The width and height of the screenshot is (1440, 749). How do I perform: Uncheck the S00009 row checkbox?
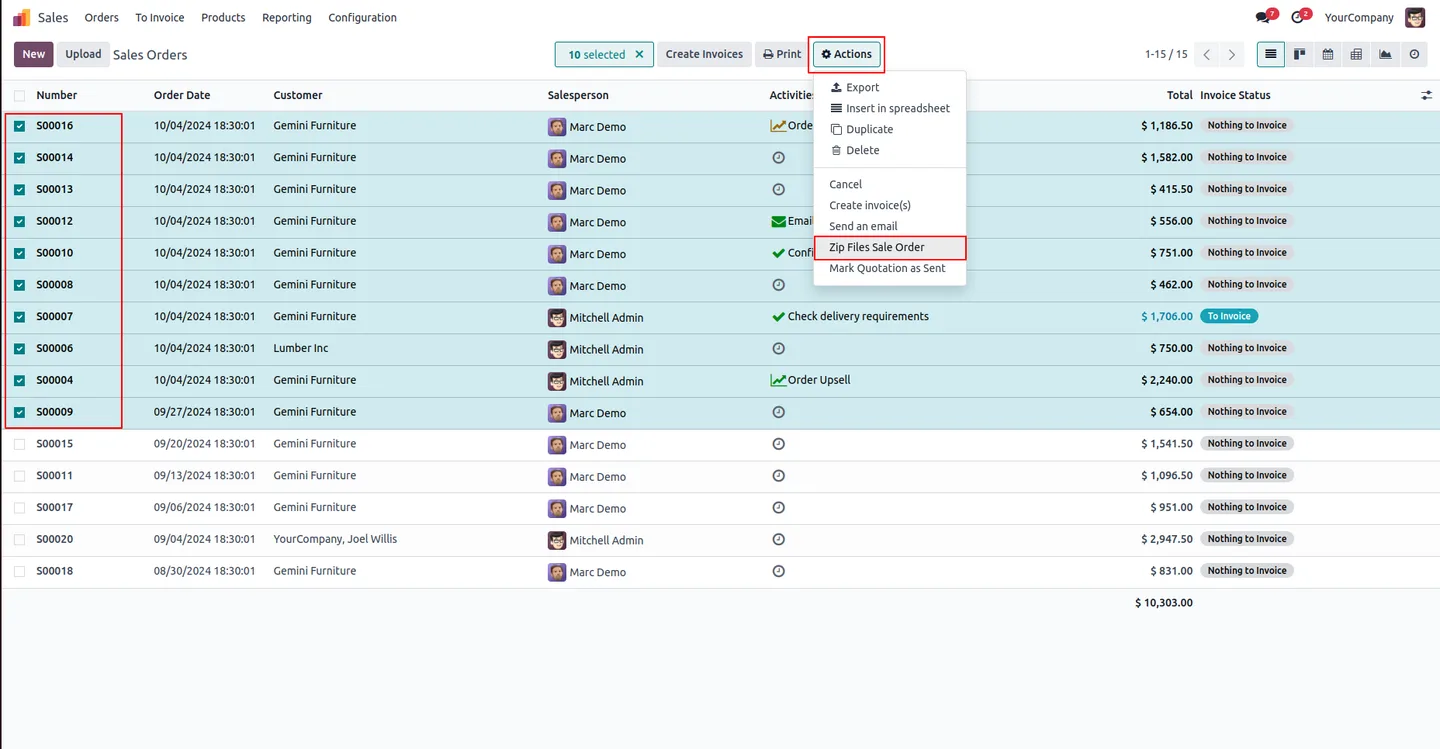20,412
